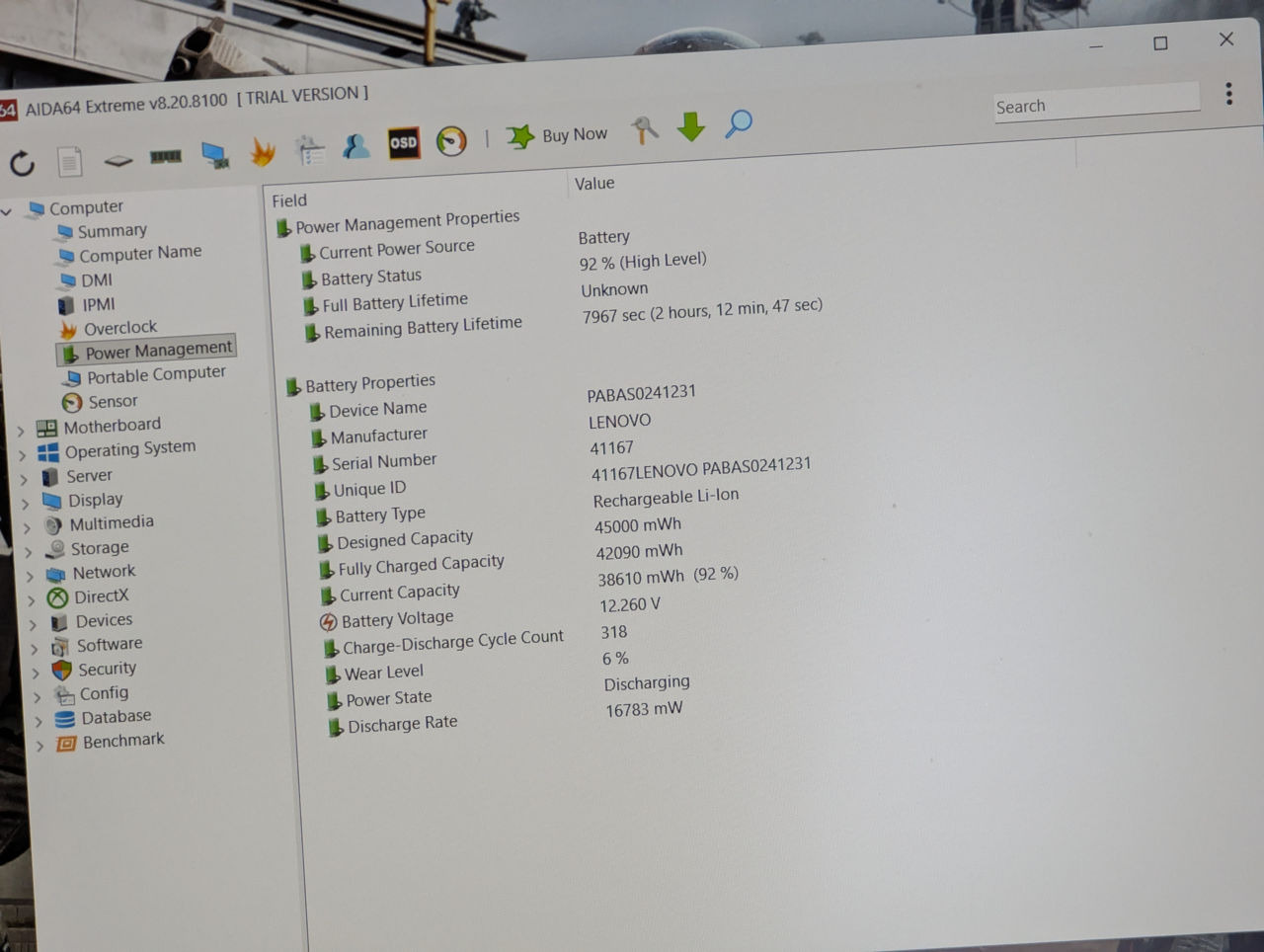Click the Database tree icon
Image resolution: width=1264 pixels, height=952 pixels.
(x=65, y=719)
